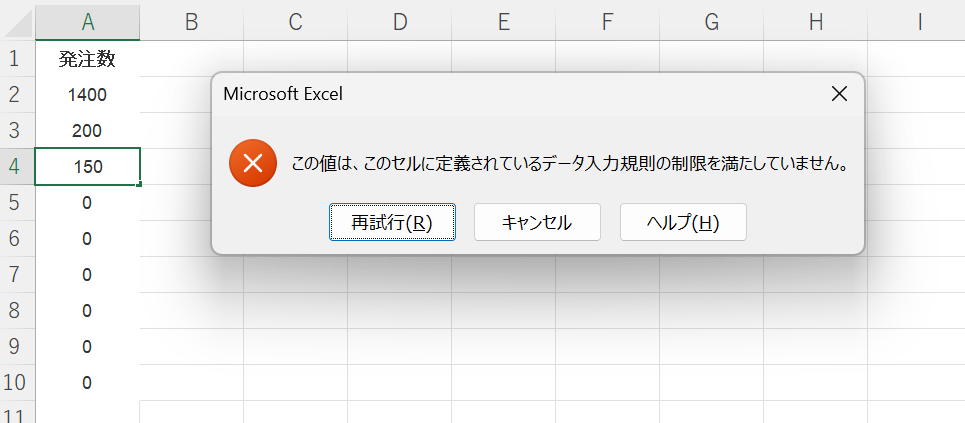This screenshot has width=965, height=423.
Task: Click cell A2 with value 1400
Action: [87, 95]
